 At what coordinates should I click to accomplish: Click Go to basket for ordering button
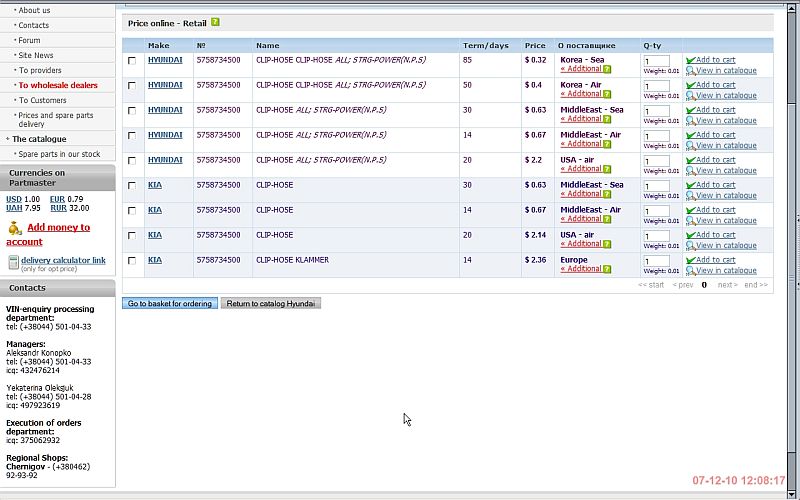tap(170, 304)
